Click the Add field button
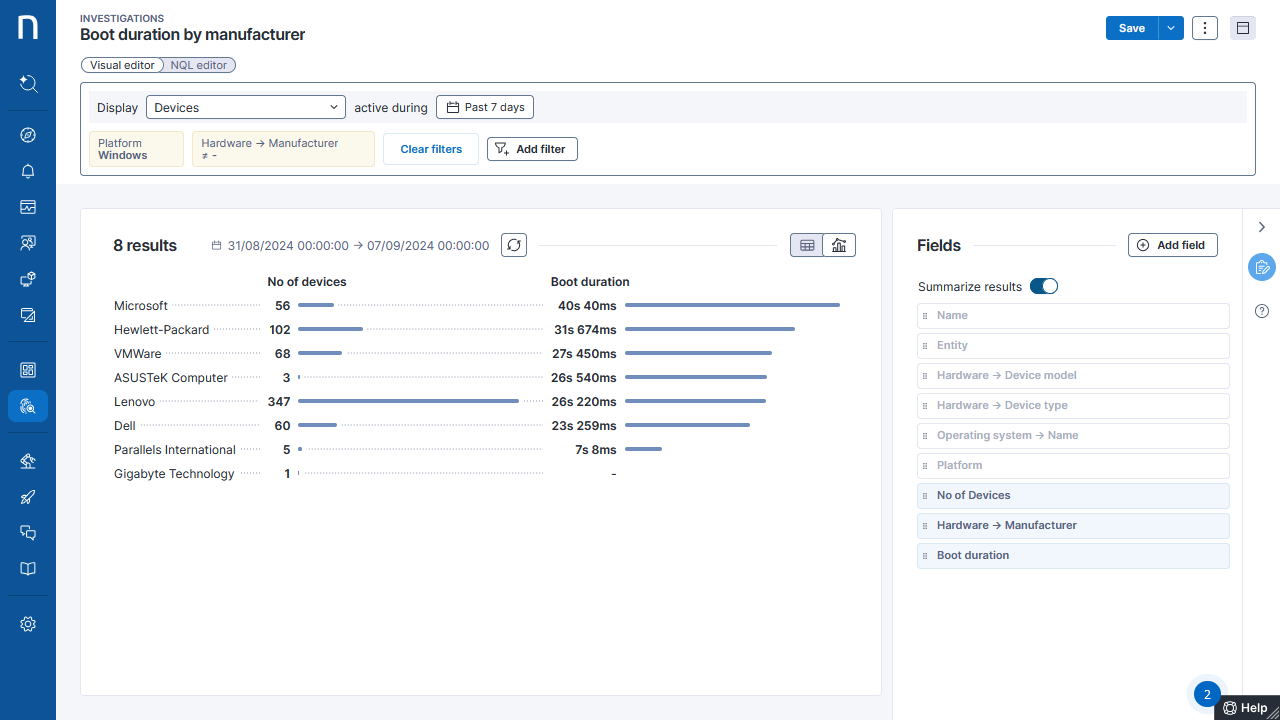 (x=1172, y=245)
